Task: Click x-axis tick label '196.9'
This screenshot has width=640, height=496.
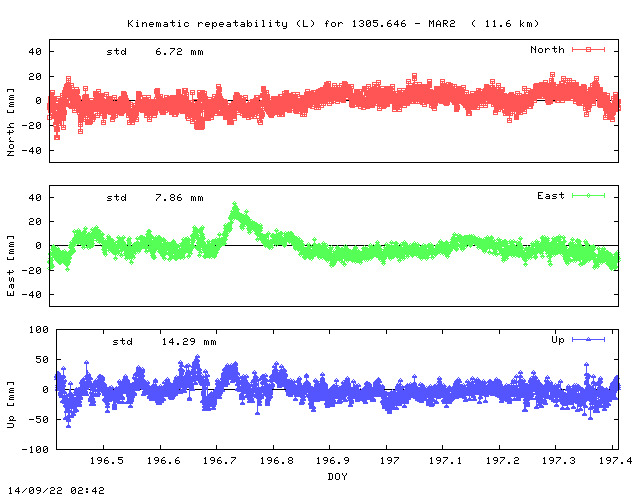Action: click(333, 460)
